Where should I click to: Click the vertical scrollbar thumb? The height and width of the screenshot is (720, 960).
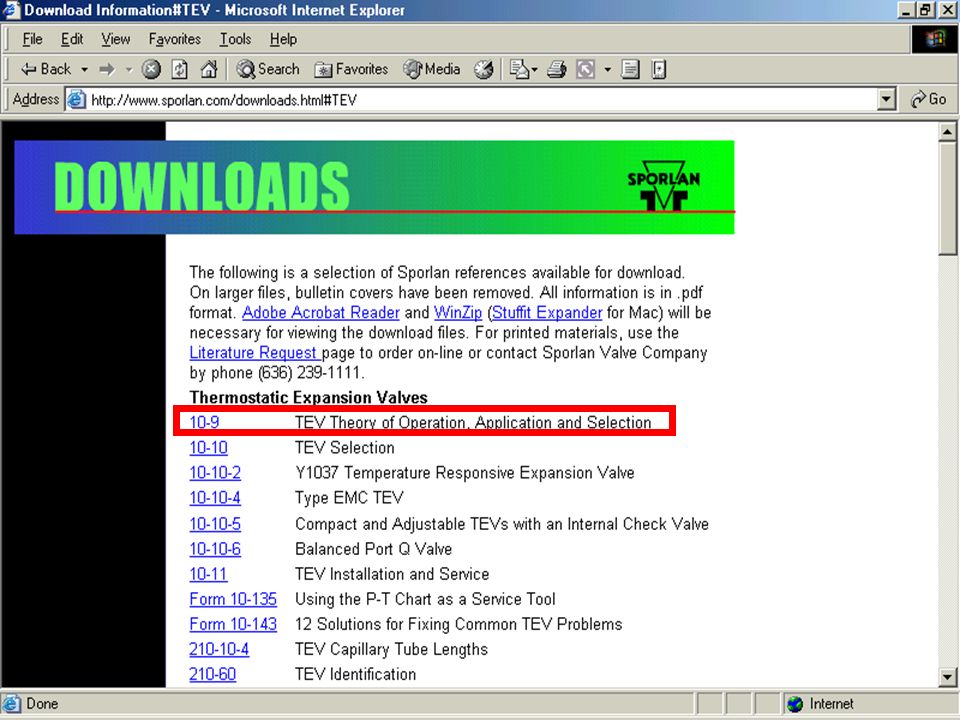point(947,198)
